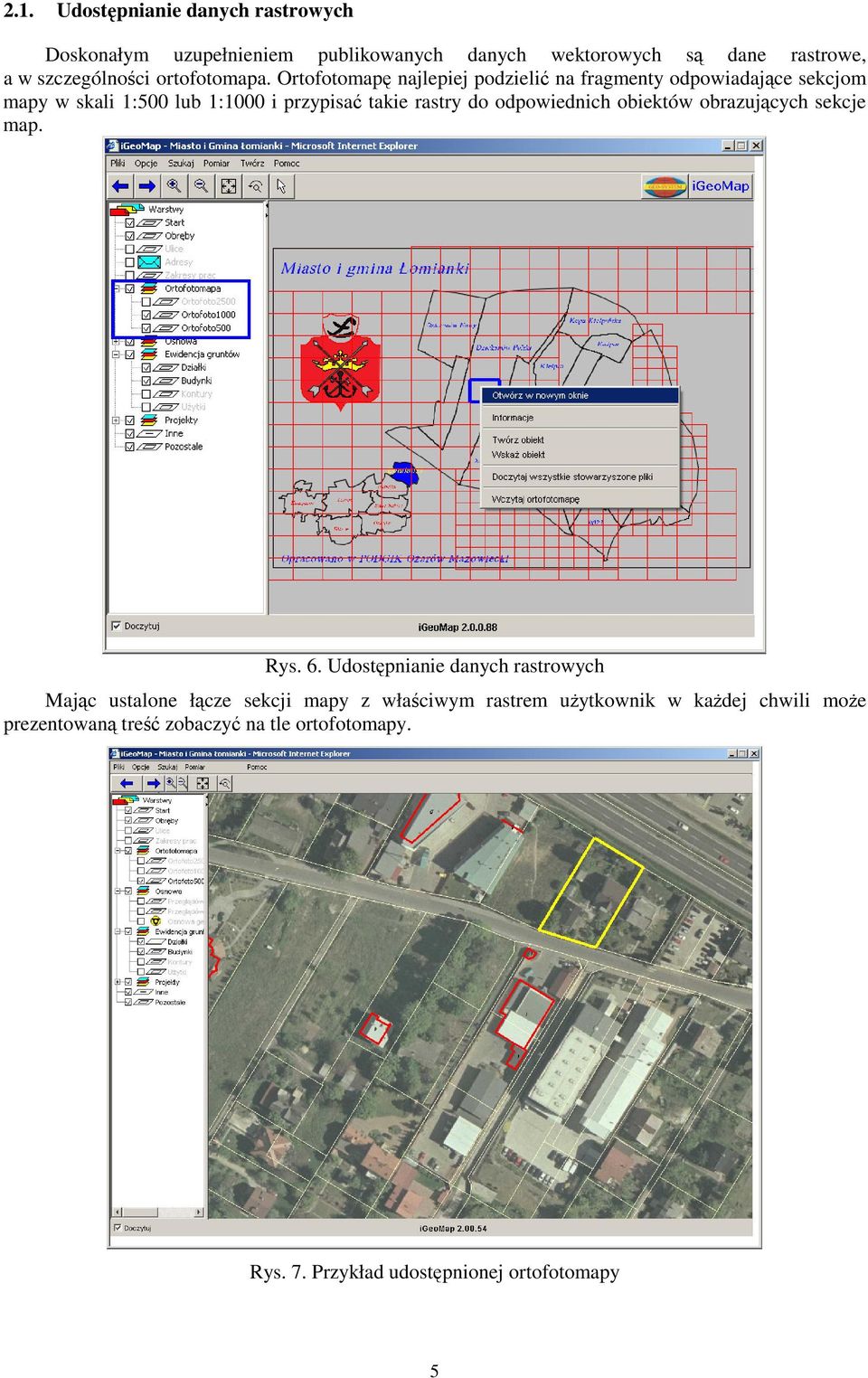Choose 'Otwórz w nowym oknie' from context menu

click(580, 395)
